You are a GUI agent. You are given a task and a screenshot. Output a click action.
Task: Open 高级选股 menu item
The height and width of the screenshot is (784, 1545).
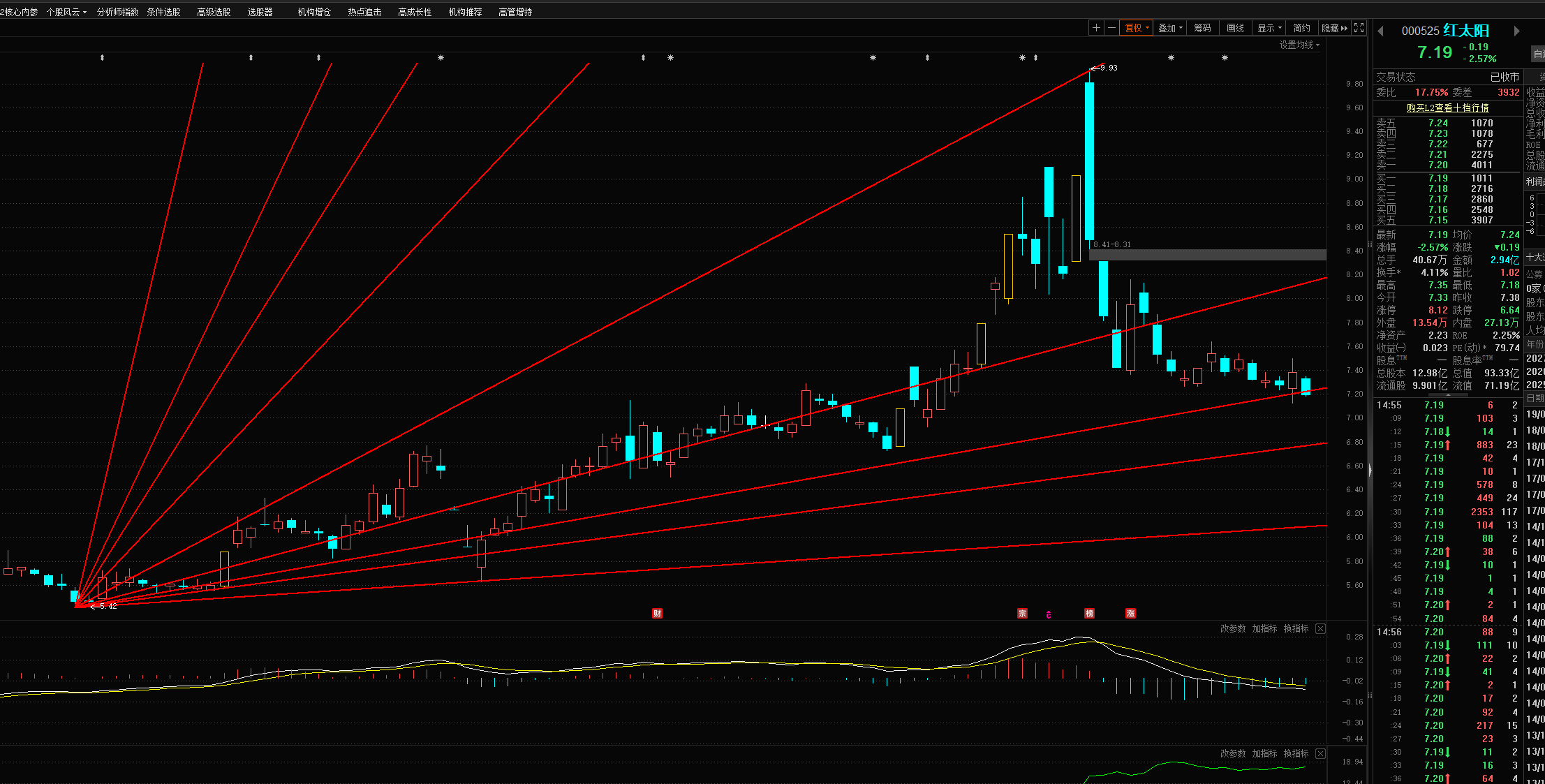pyautogui.click(x=214, y=12)
